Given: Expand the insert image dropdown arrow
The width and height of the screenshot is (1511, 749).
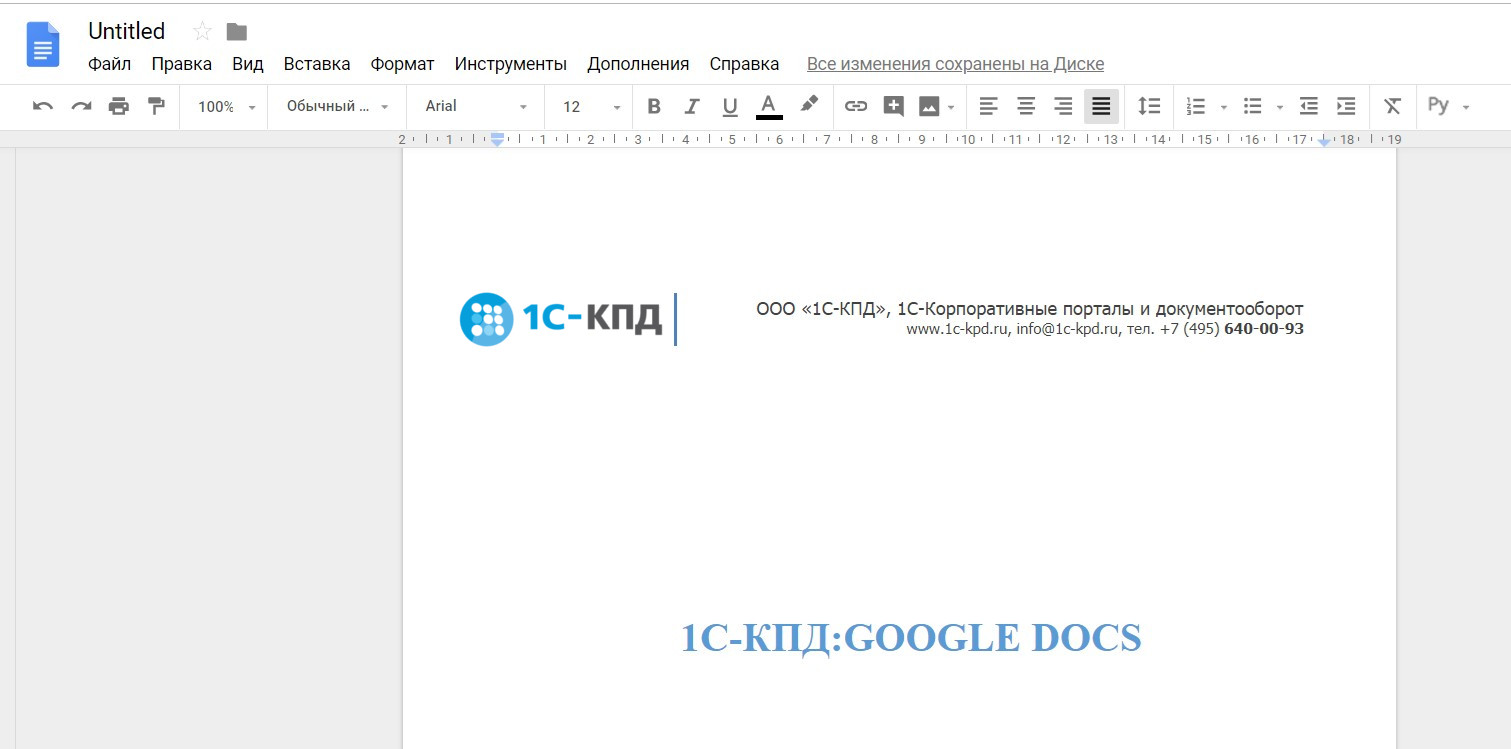Looking at the screenshot, I should tap(951, 107).
